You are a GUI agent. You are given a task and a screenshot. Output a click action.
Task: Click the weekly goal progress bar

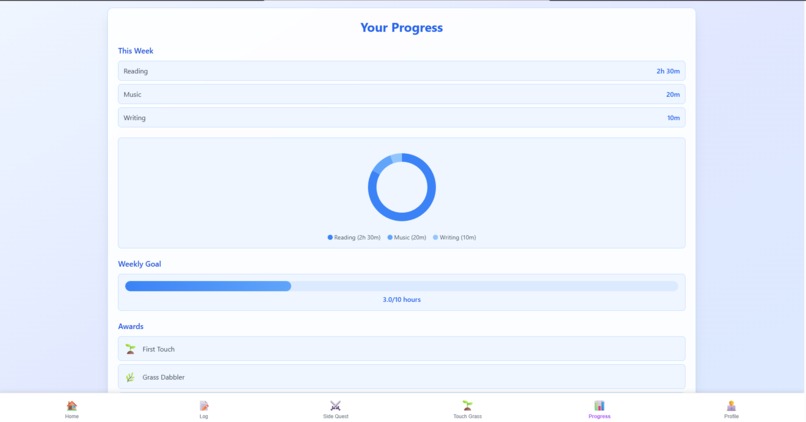pos(401,286)
